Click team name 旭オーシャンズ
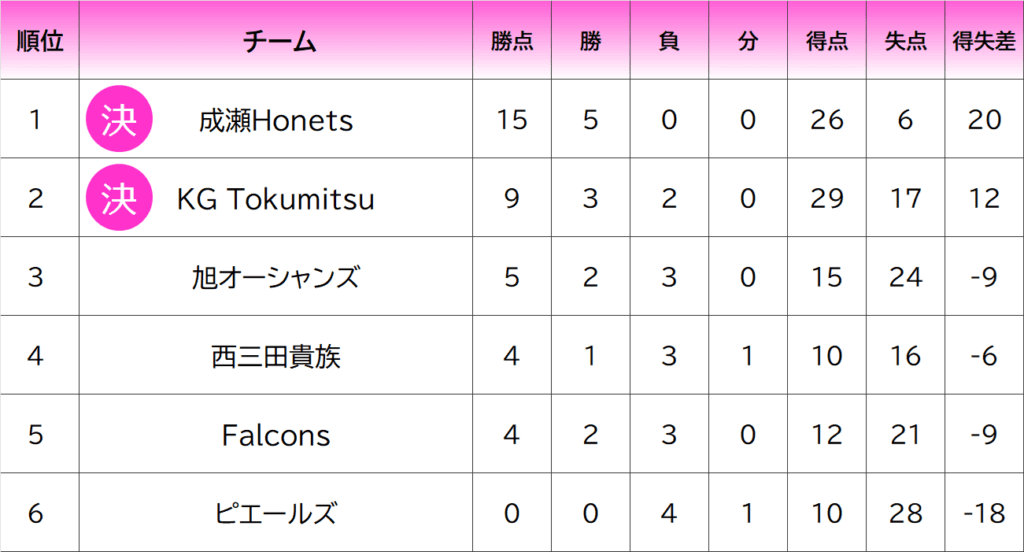Image resolution: width=1024 pixels, height=552 pixels. 276,278
